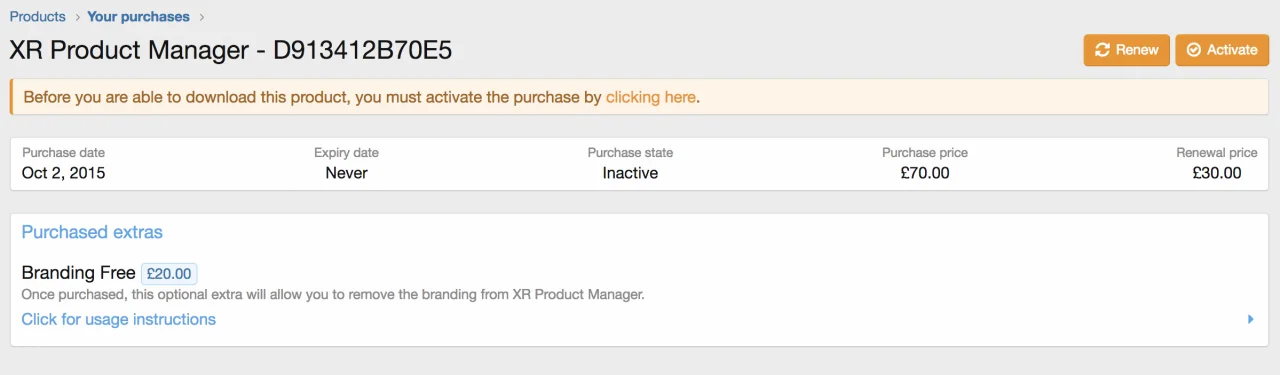
Task: Click the Inactive purchase state value
Action: click(630, 173)
